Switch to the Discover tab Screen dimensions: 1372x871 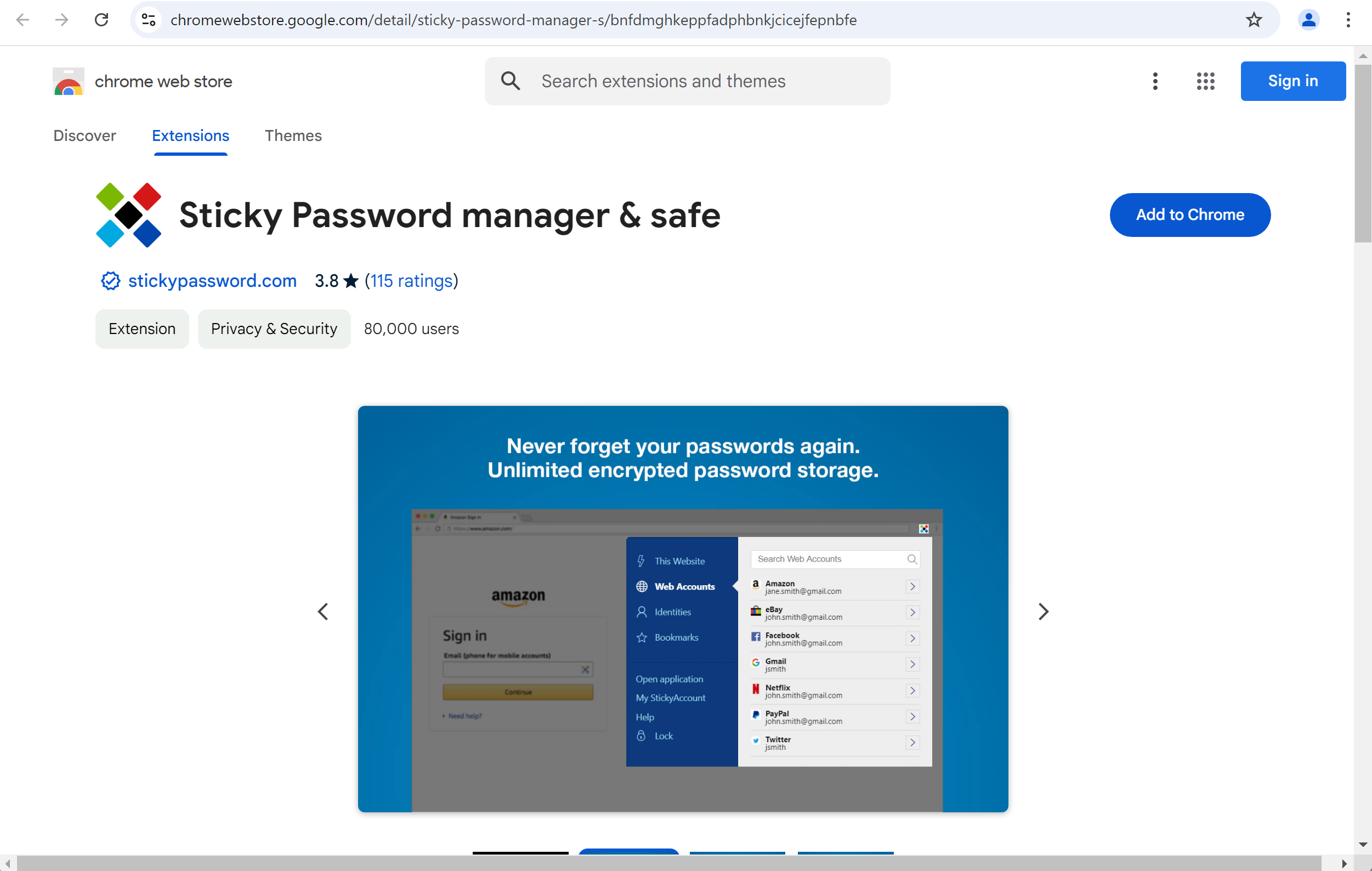click(x=84, y=135)
